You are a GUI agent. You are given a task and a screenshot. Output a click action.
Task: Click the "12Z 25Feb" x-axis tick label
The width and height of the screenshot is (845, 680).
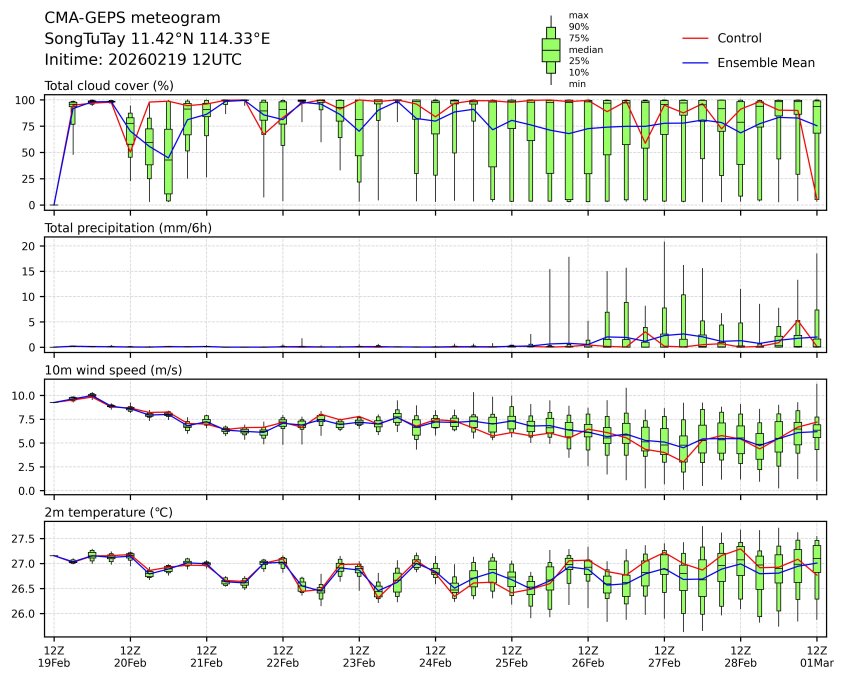[x=511, y=656]
